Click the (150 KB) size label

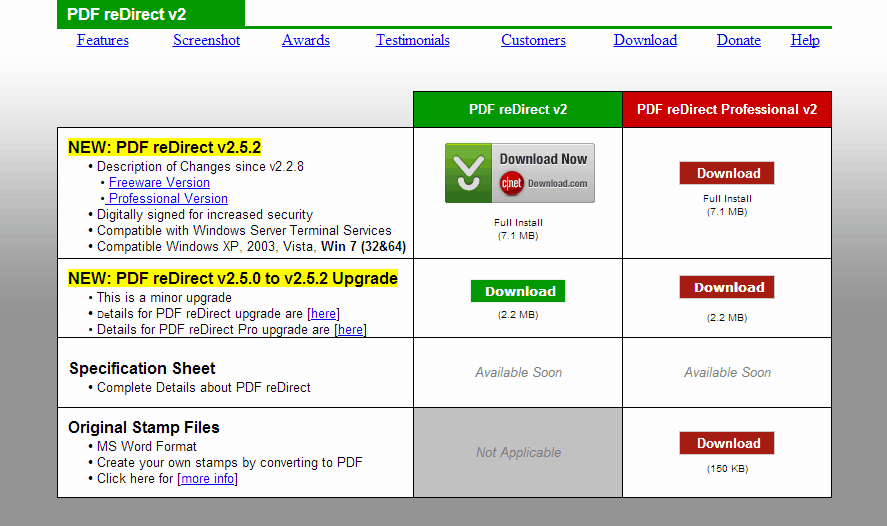point(727,469)
